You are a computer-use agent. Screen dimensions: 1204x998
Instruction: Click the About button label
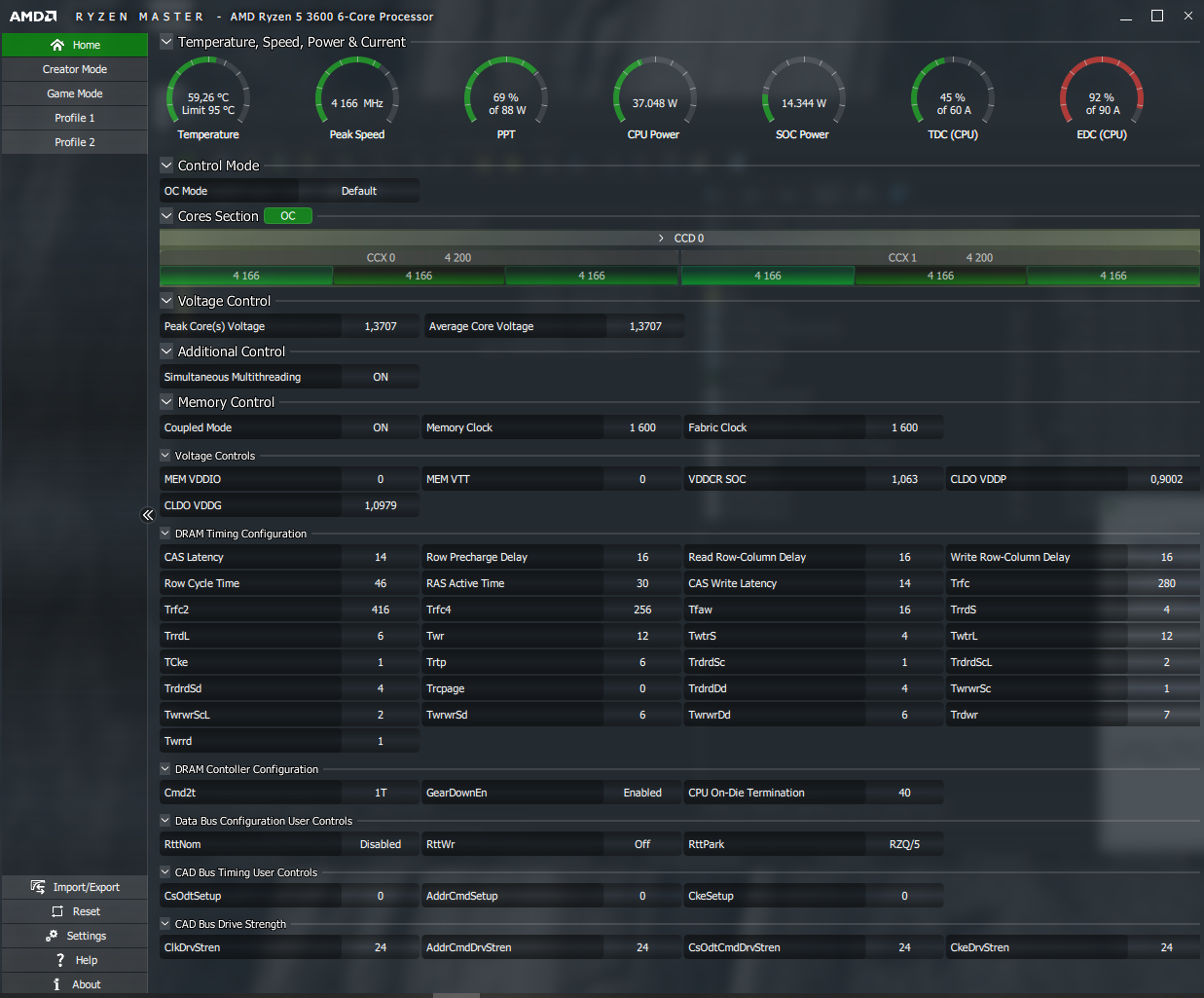click(87, 984)
